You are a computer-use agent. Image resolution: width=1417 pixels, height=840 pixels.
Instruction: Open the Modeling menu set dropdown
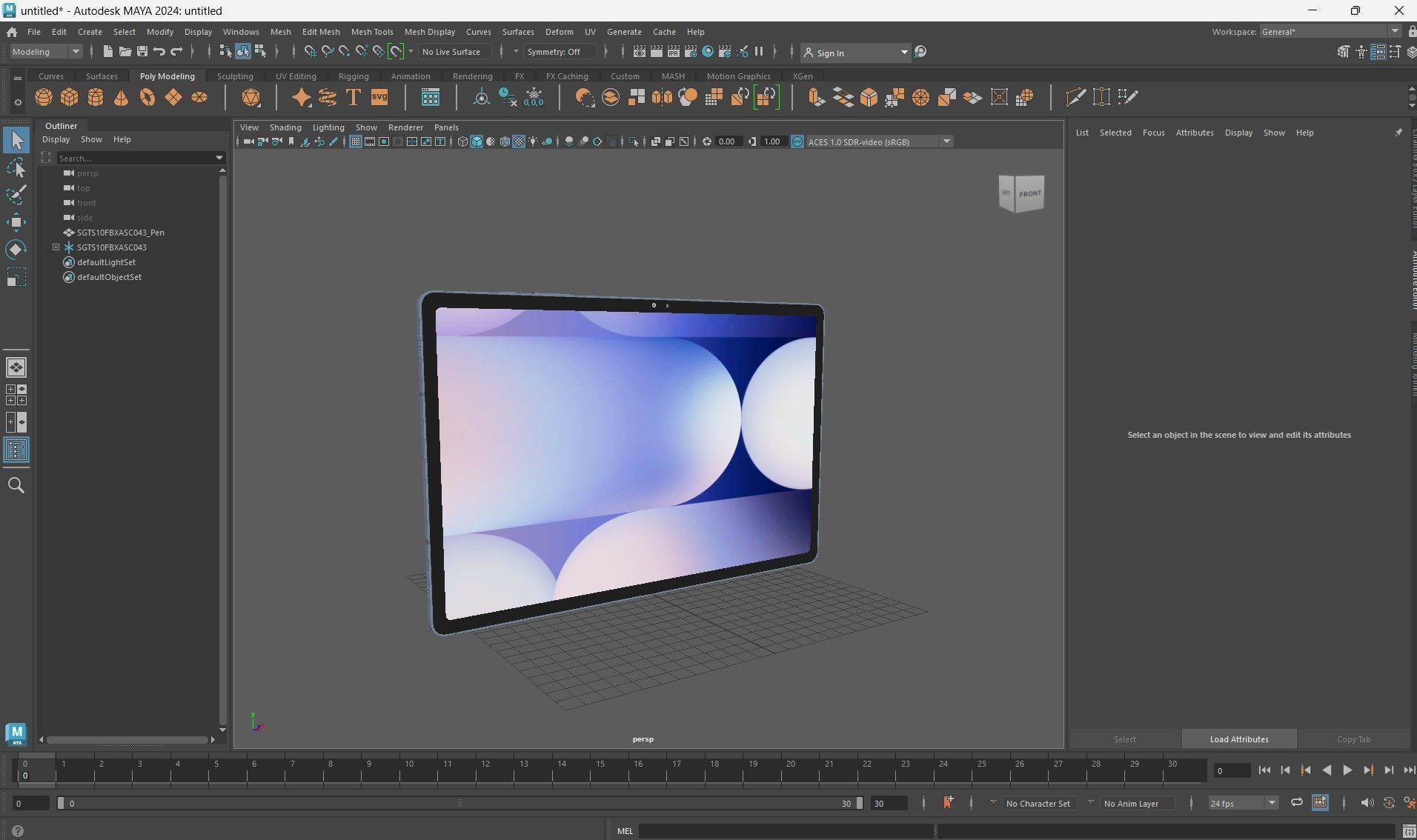(46, 51)
